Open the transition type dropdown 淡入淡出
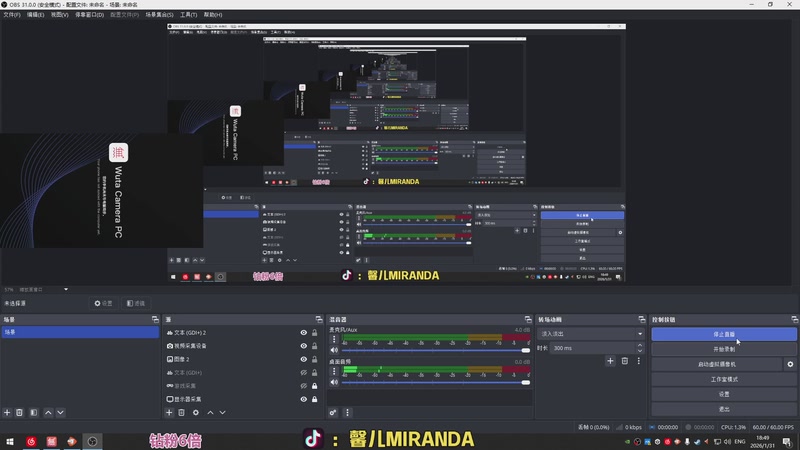The image size is (800, 450). pos(590,334)
